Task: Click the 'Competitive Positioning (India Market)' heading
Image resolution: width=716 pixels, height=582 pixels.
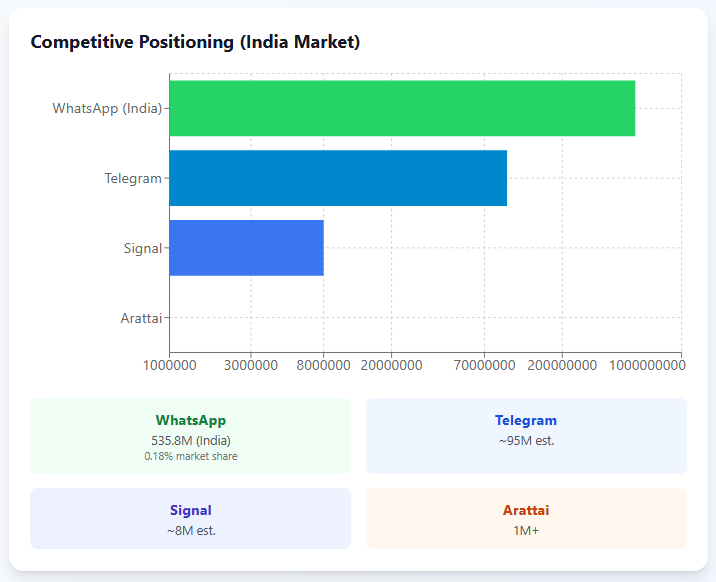Action: click(195, 42)
